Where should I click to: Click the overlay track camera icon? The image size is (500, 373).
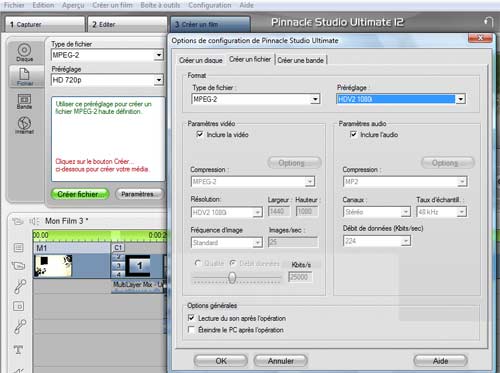click(18, 266)
